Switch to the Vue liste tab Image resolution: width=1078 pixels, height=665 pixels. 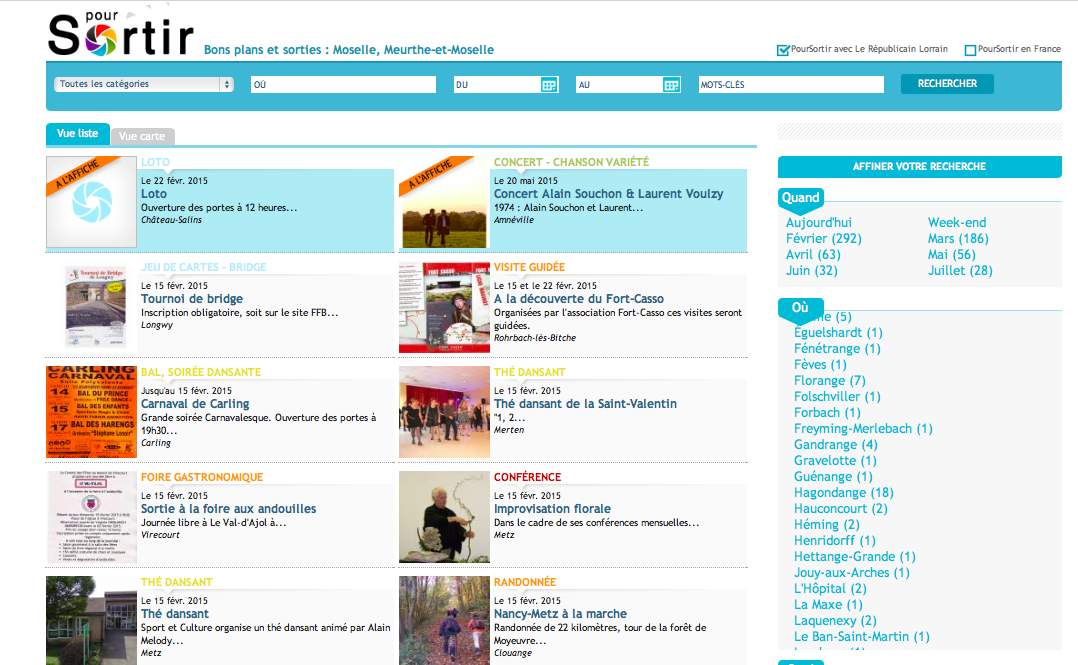coord(78,133)
